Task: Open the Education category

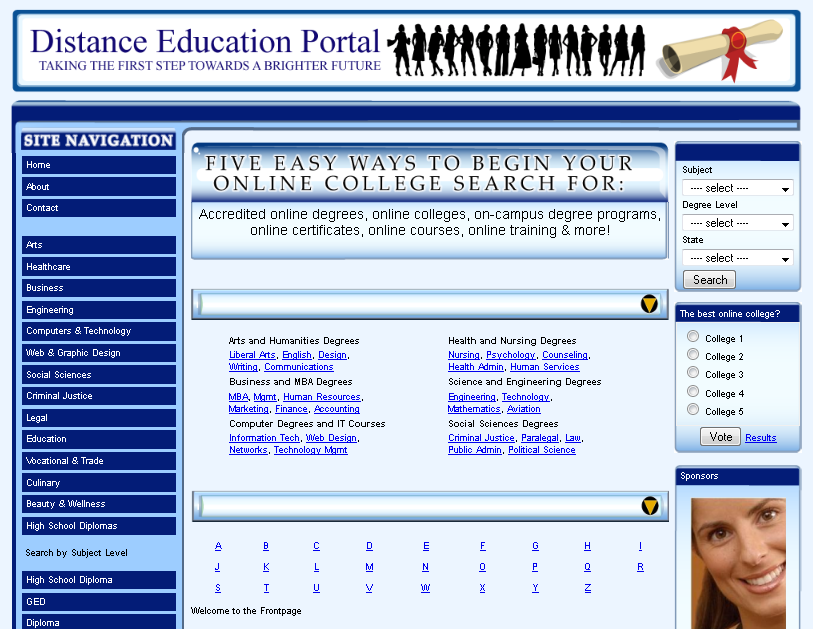Action: pos(99,439)
